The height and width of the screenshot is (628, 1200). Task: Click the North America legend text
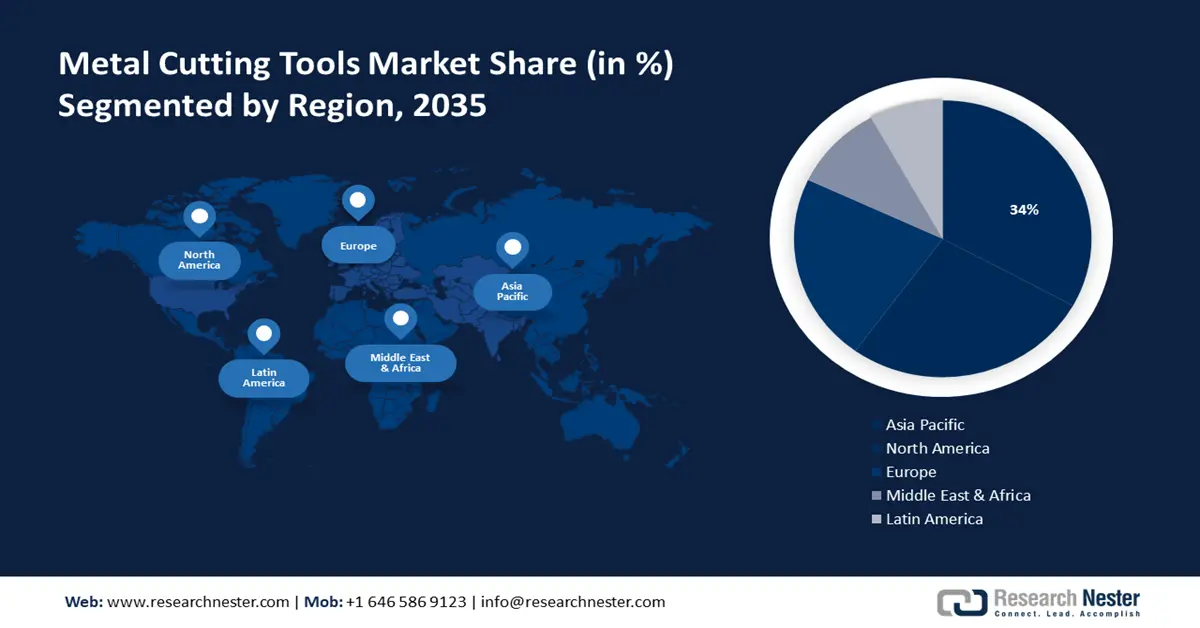[x=938, y=448]
